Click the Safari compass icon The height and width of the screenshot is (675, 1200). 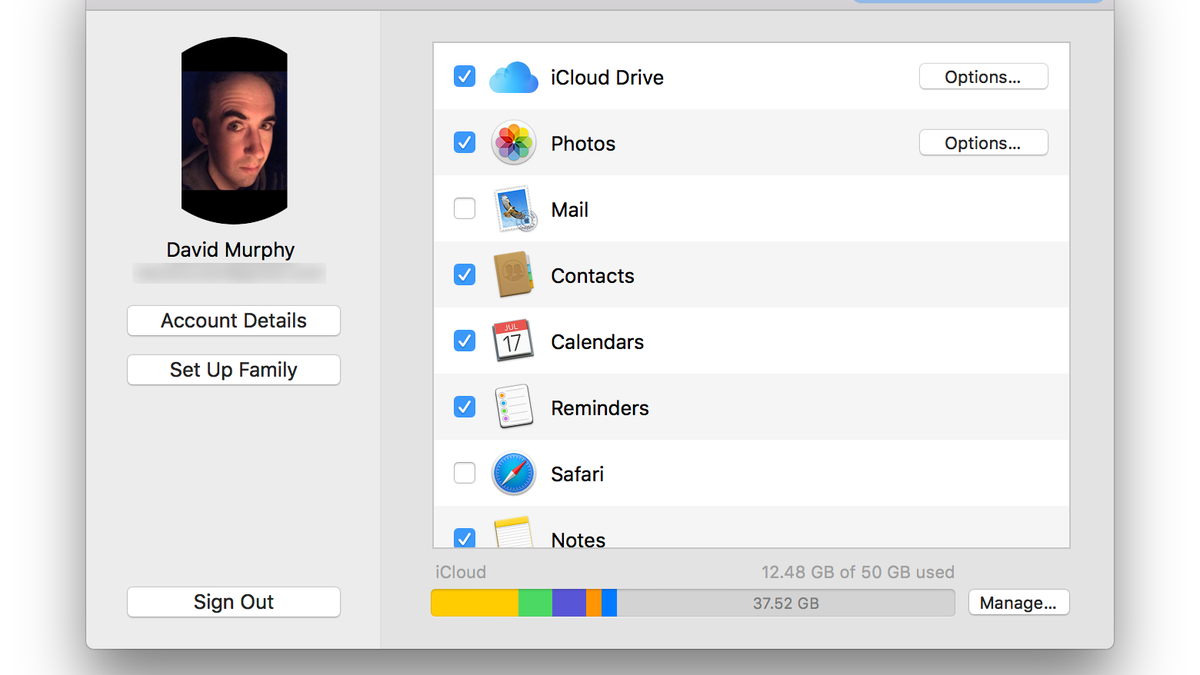tap(514, 474)
